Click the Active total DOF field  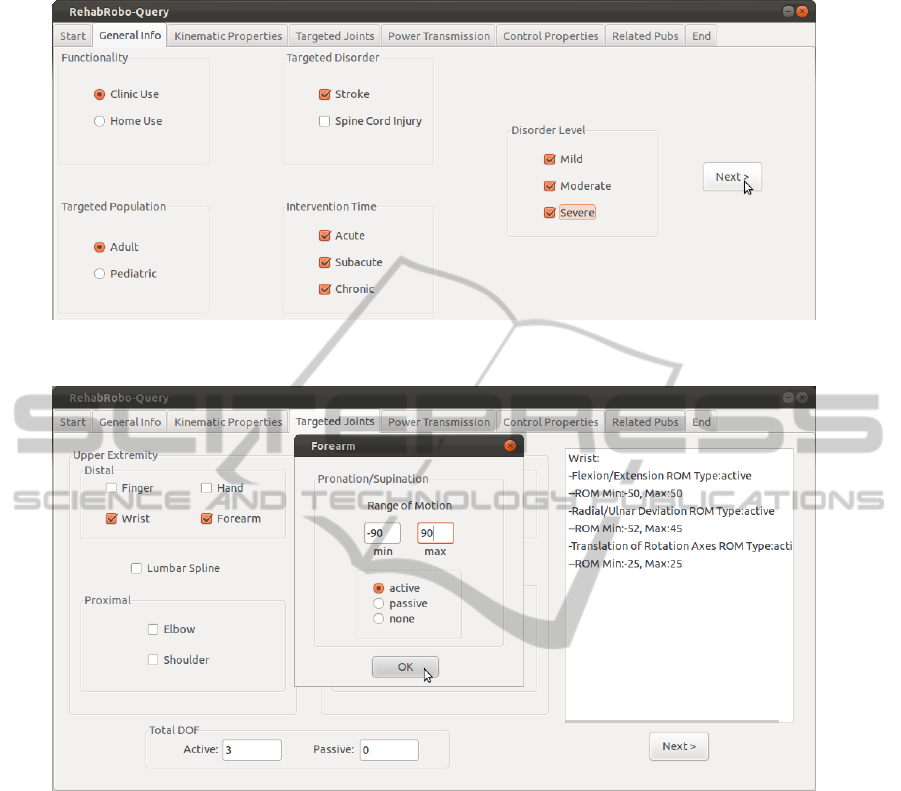click(x=251, y=749)
